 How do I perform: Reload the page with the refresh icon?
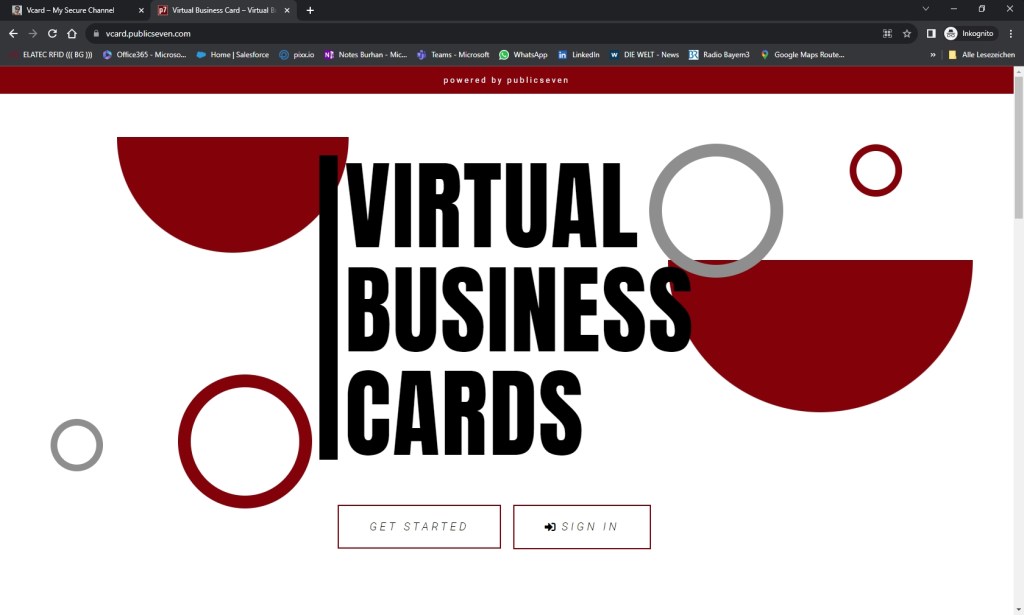[x=52, y=33]
